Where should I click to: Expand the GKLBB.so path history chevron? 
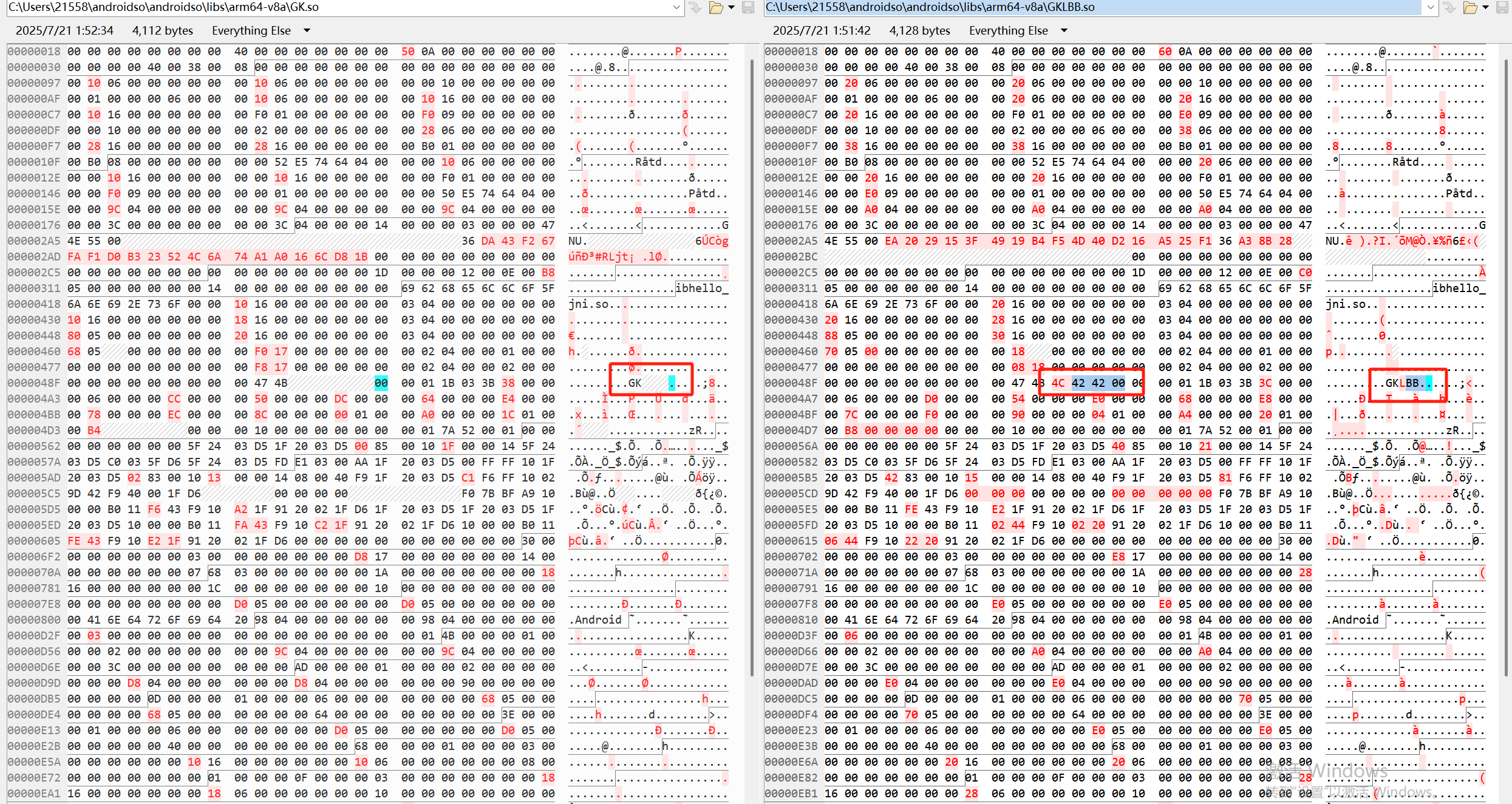(x=1431, y=7)
